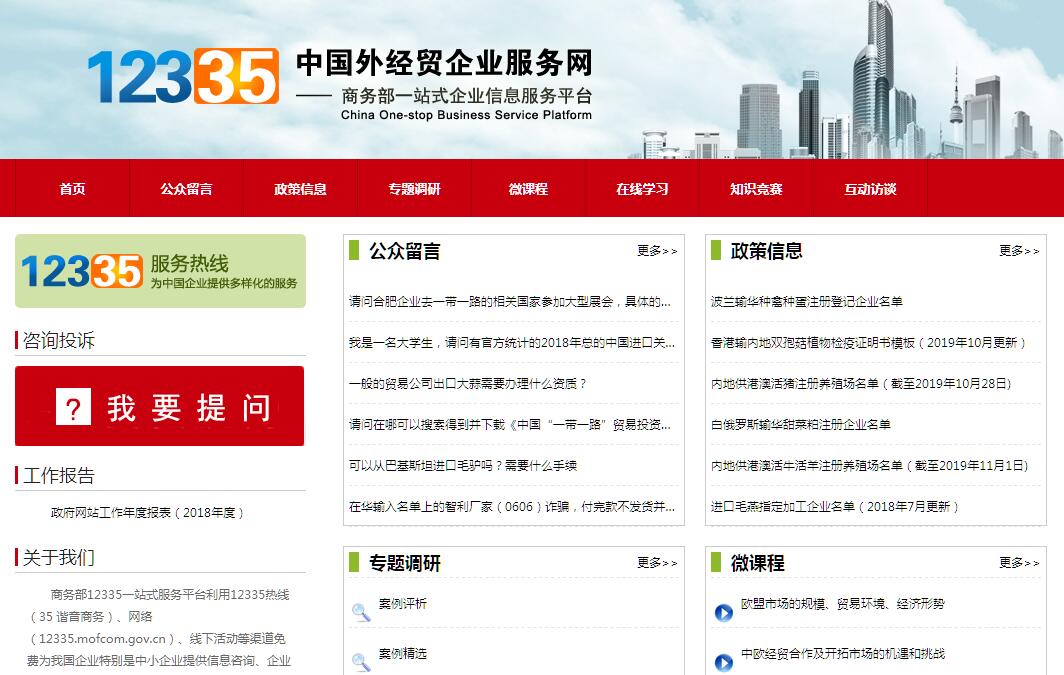Viewport: 1064px width, 675px height.
Task: Show 更多 for 微课程 section
Action: (x=1019, y=563)
